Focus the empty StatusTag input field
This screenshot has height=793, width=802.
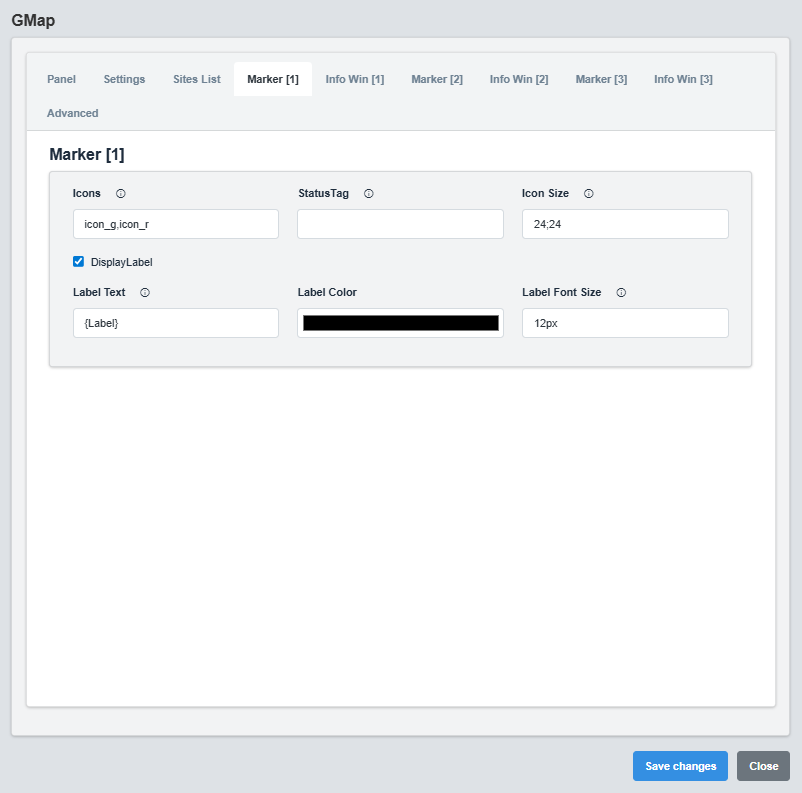click(400, 224)
